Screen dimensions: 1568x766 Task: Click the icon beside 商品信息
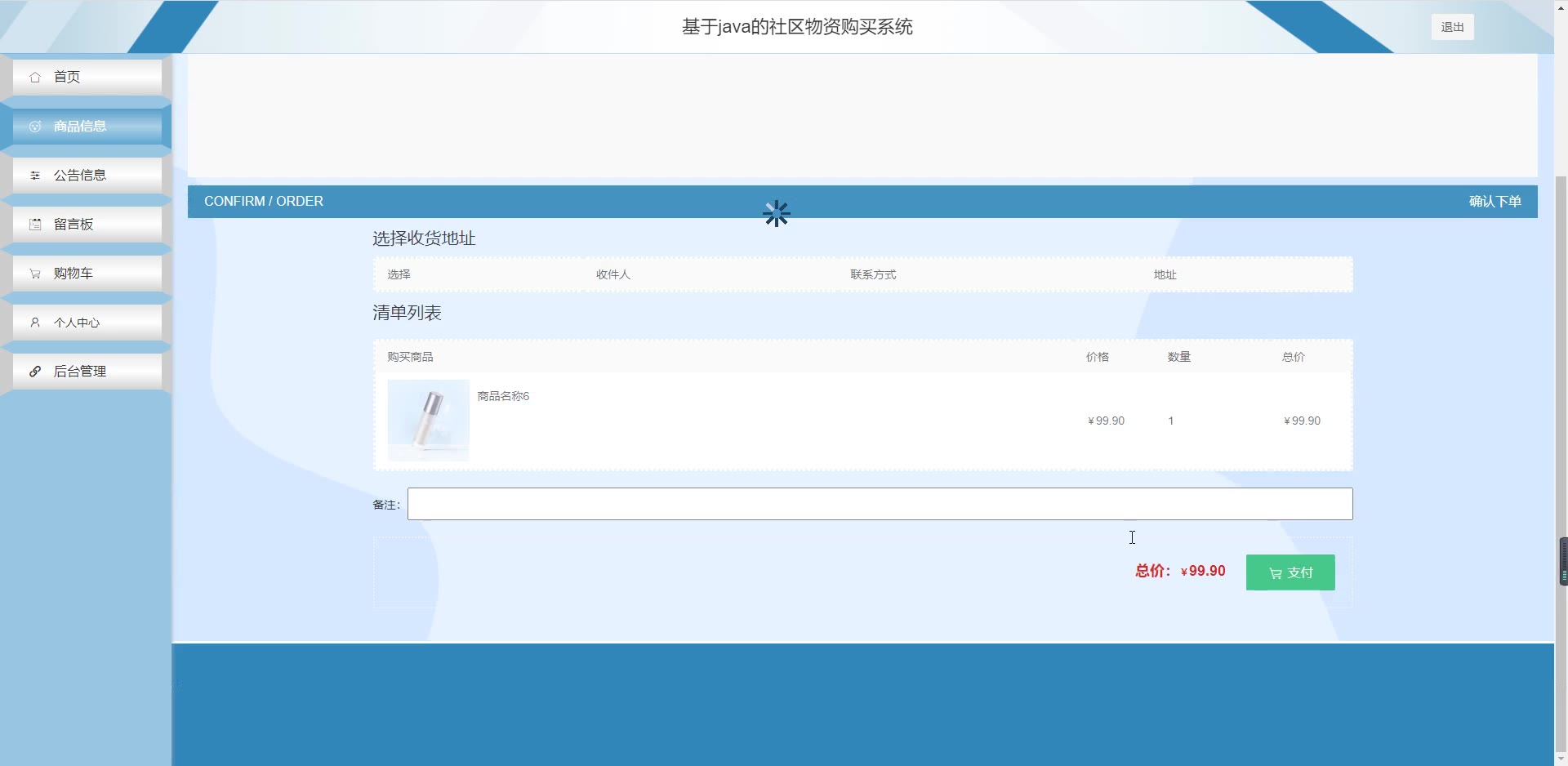pyautogui.click(x=35, y=127)
